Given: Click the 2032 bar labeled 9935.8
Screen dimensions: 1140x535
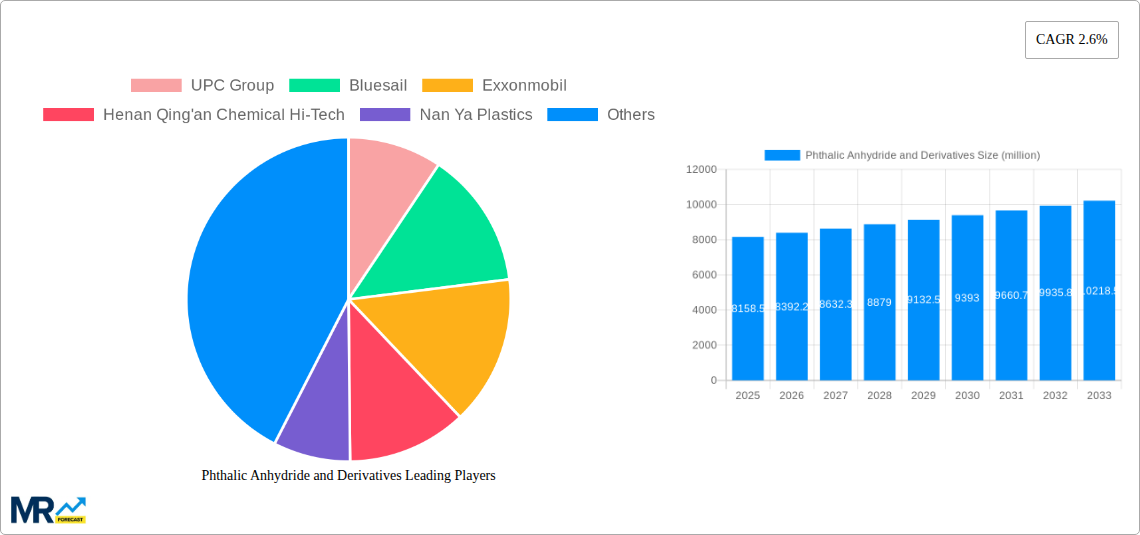Looking at the screenshot, I should point(1056,293).
